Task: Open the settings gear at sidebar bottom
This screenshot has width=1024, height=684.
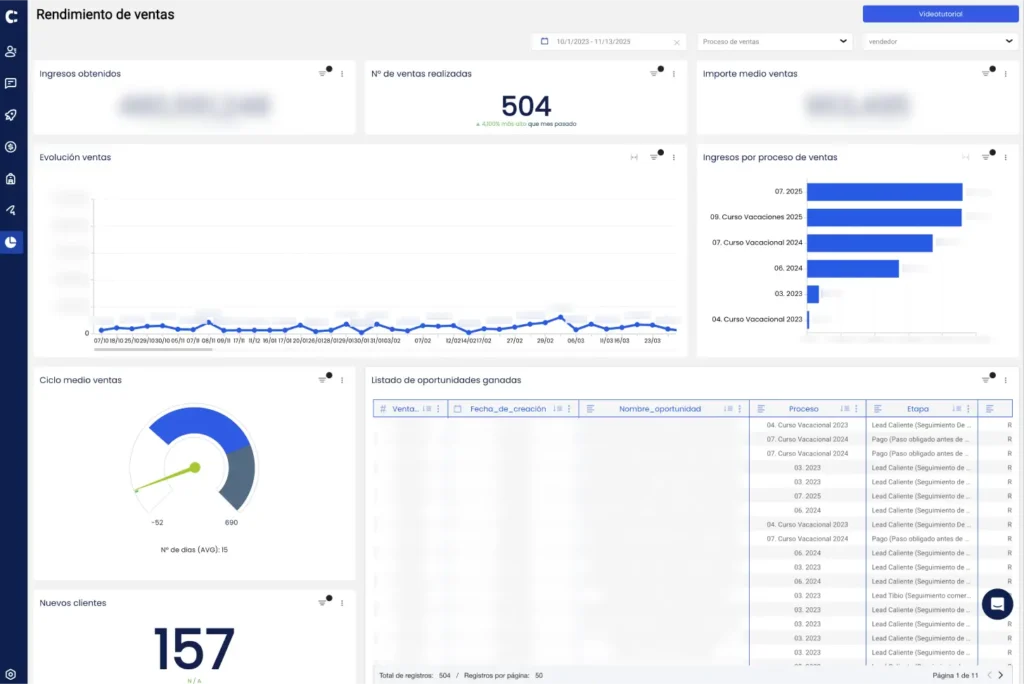Action: [x=11, y=675]
